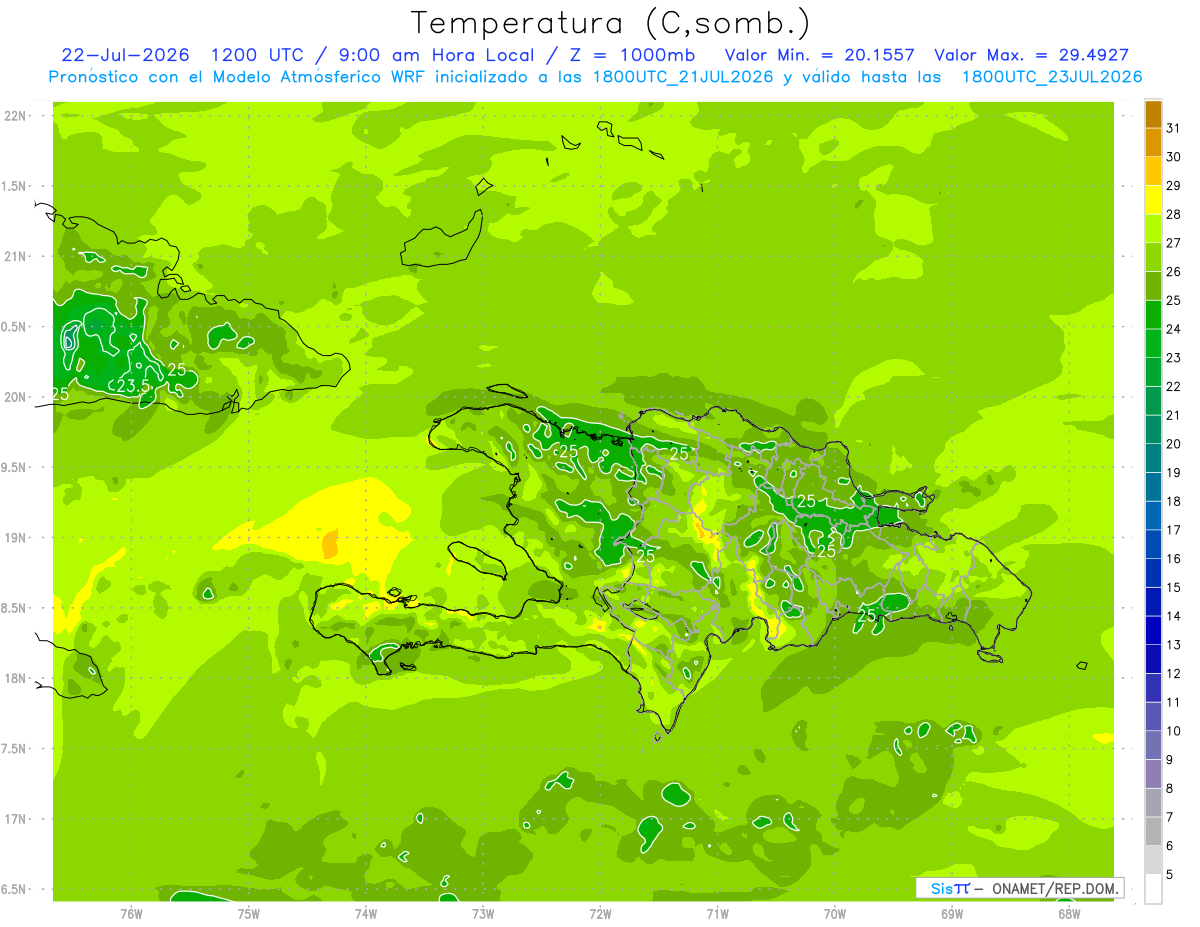Click the colorbar label "24"
This screenshot has width=1200, height=927.
point(1173,329)
